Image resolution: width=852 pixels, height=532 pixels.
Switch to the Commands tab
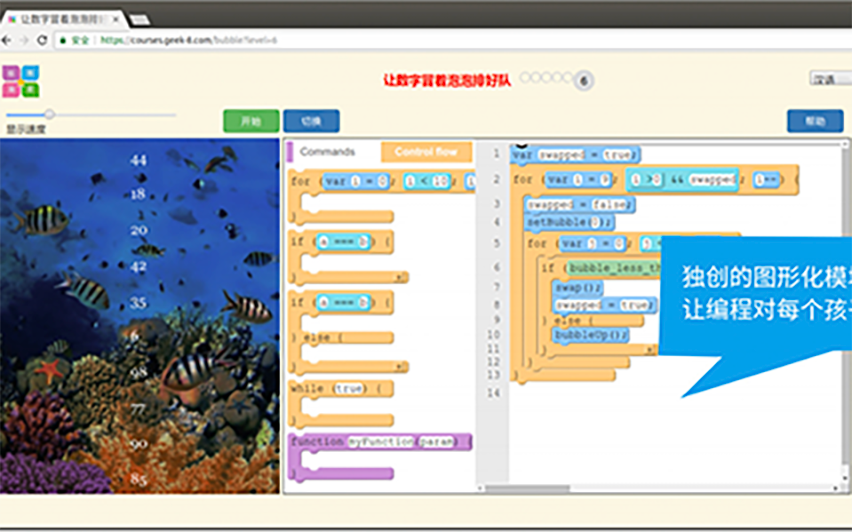[328, 152]
